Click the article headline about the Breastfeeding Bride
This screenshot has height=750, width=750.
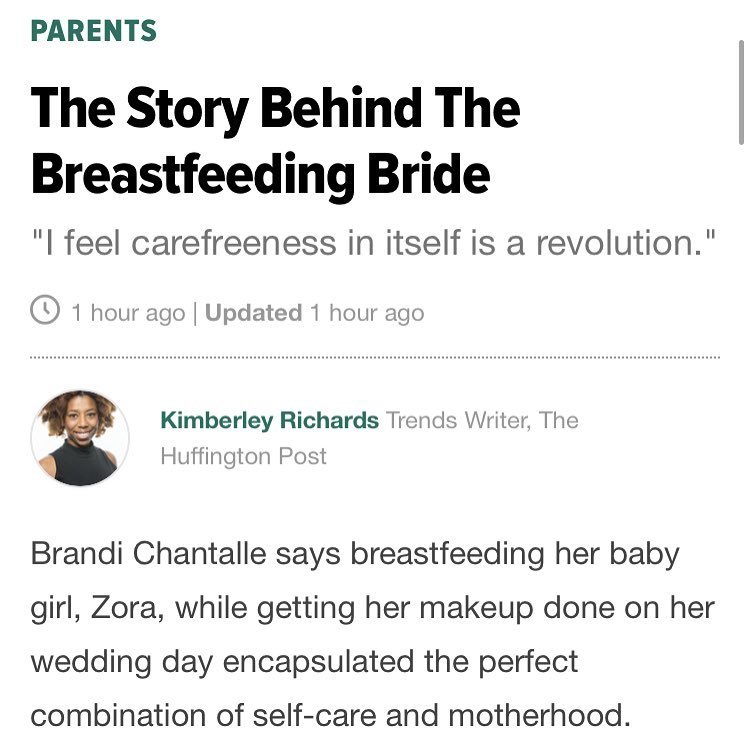pyautogui.click(x=275, y=140)
